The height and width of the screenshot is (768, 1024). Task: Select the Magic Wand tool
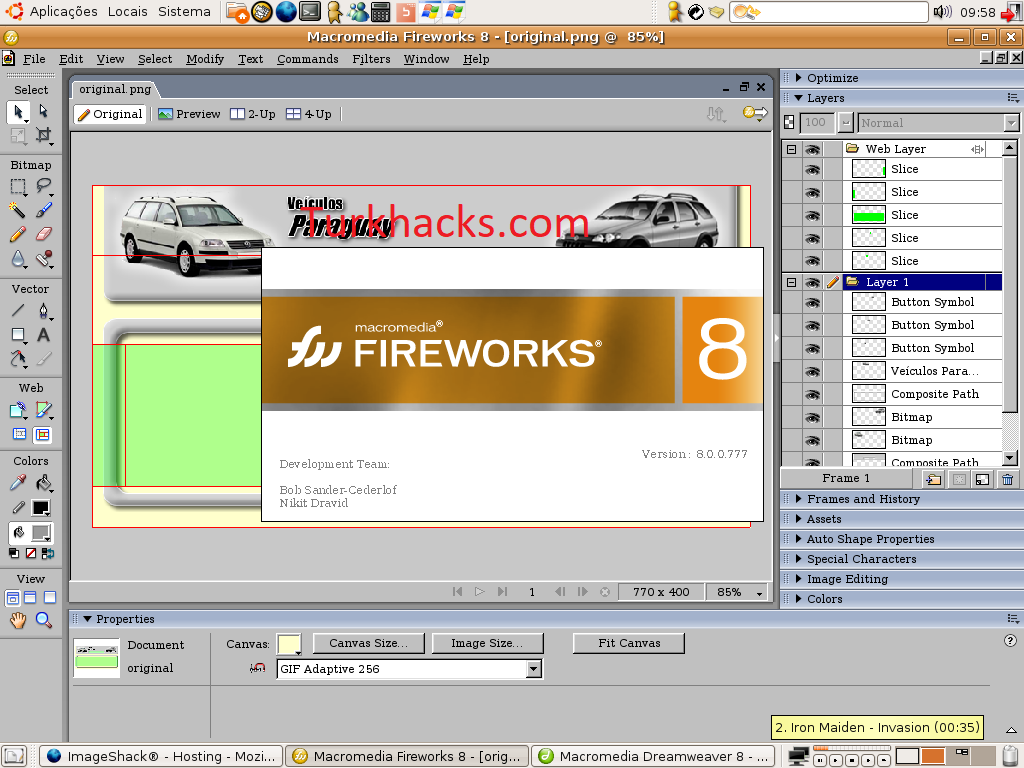[x=18, y=210]
